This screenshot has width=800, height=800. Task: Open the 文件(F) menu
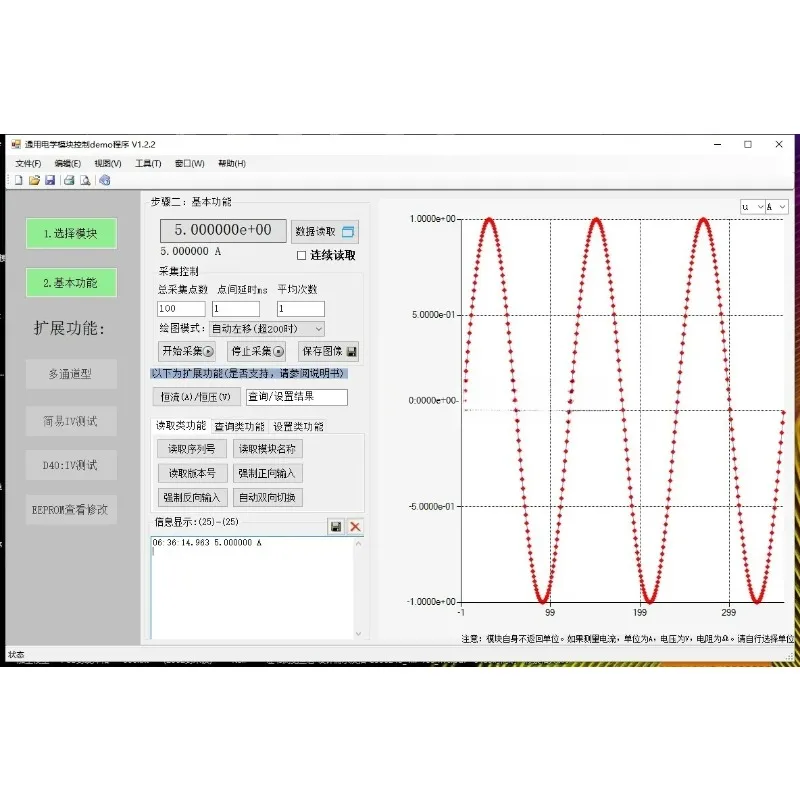tap(28, 163)
